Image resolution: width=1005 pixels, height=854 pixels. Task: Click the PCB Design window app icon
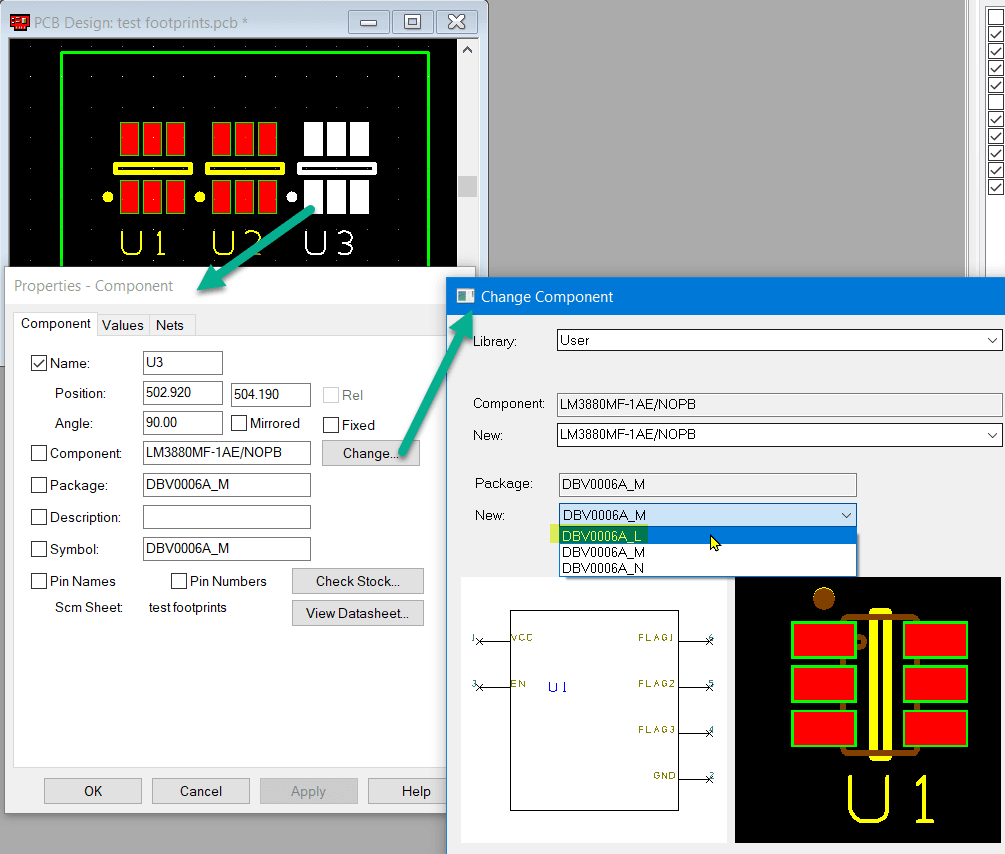coord(20,22)
